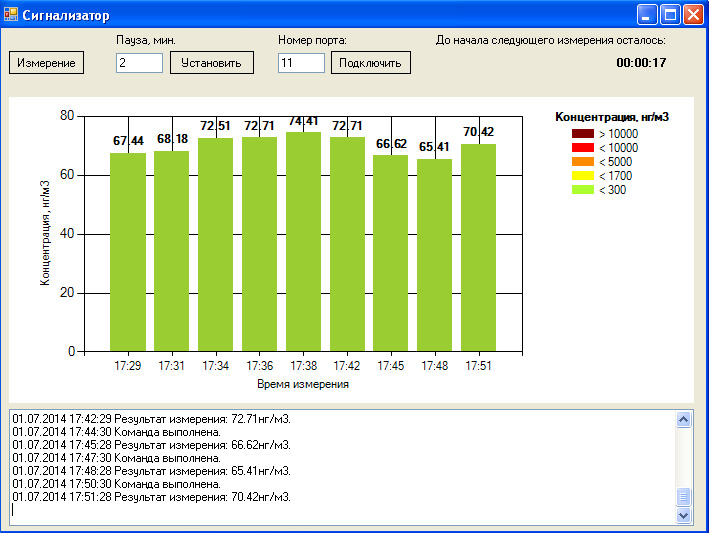This screenshot has width=709, height=533.
Task: Select the 17:42 bar in chart
Action: (347, 244)
